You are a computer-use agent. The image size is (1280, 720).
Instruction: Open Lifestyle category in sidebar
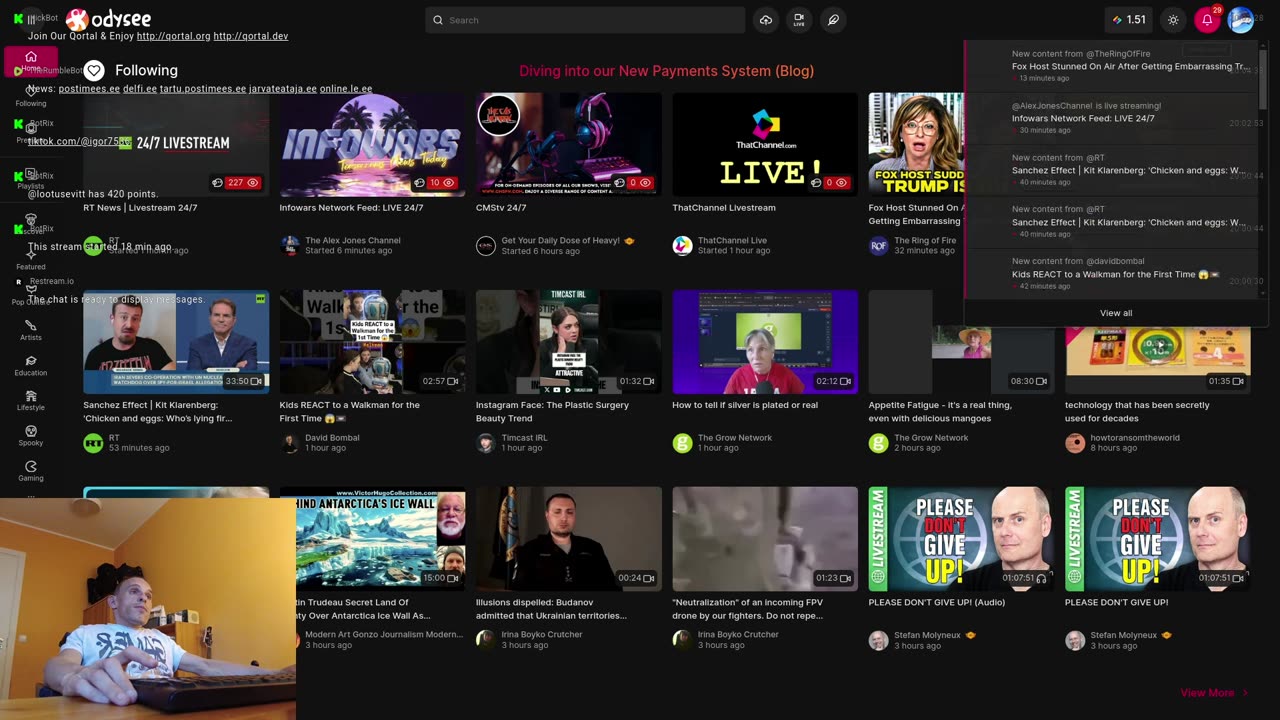pyautogui.click(x=31, y=401)
